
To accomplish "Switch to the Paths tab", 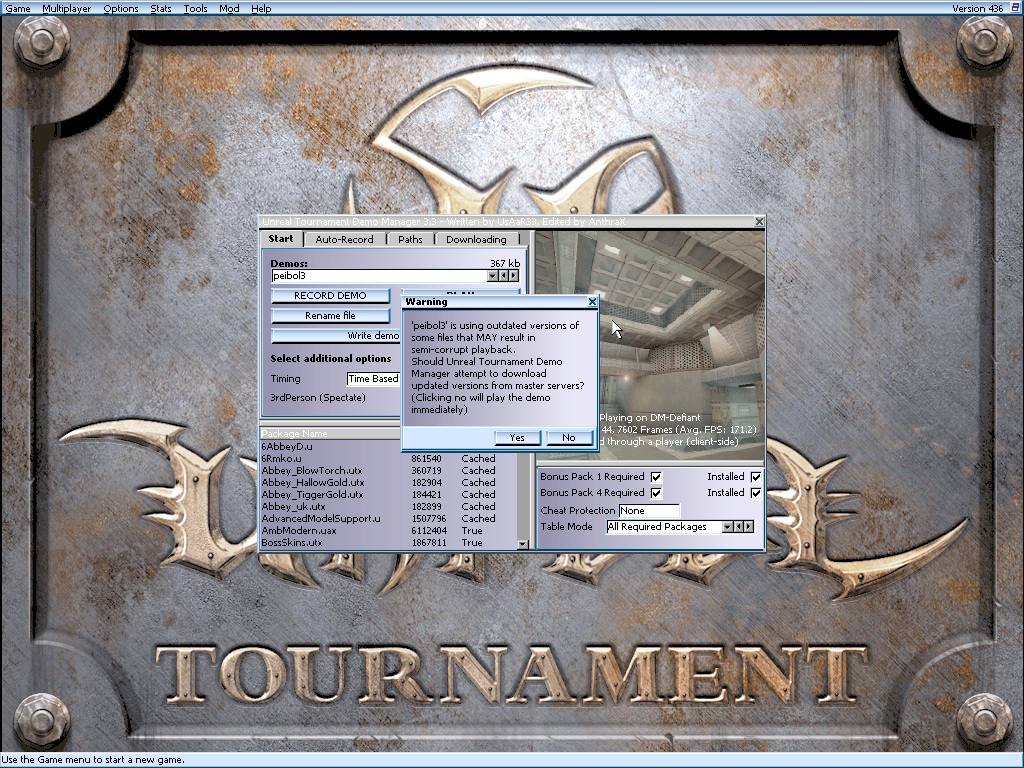I will coord(410,240).
